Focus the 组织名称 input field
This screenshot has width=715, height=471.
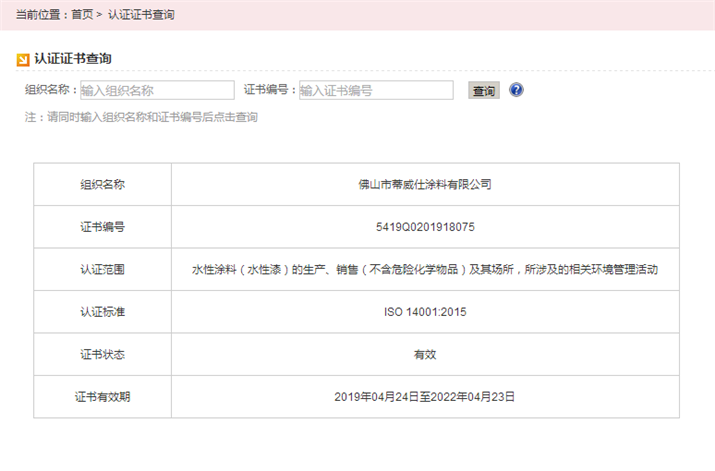[157, 90]
